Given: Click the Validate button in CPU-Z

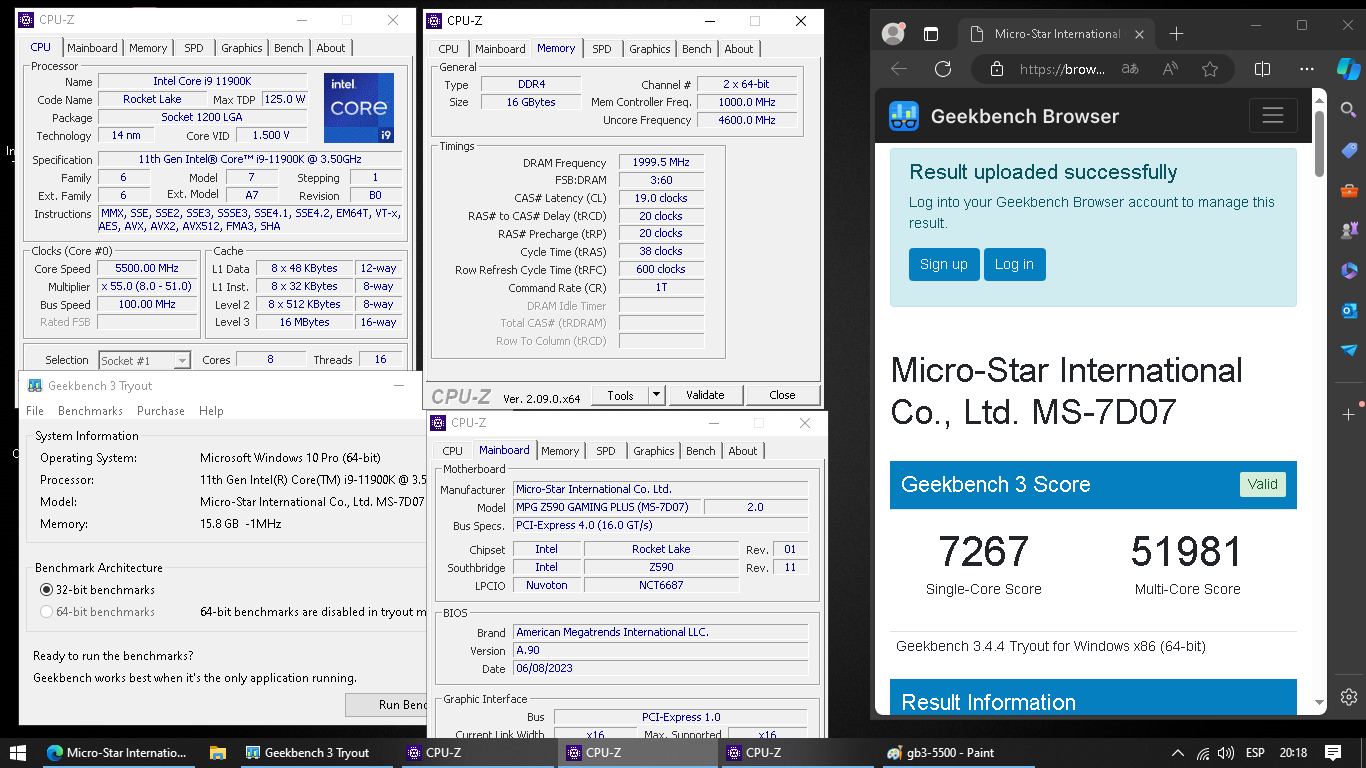Looking at the screenshot, I should [705, 395].
